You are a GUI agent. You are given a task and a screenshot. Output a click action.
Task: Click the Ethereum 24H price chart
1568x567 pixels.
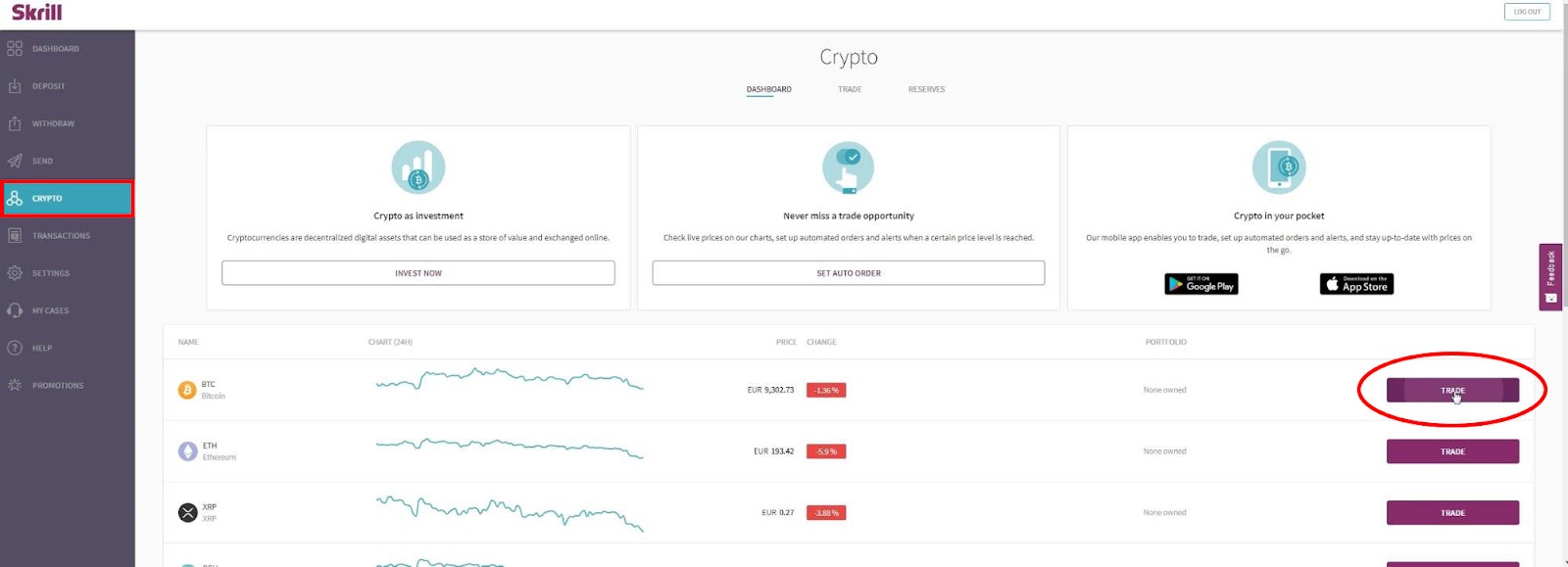[x=510, y=449]
